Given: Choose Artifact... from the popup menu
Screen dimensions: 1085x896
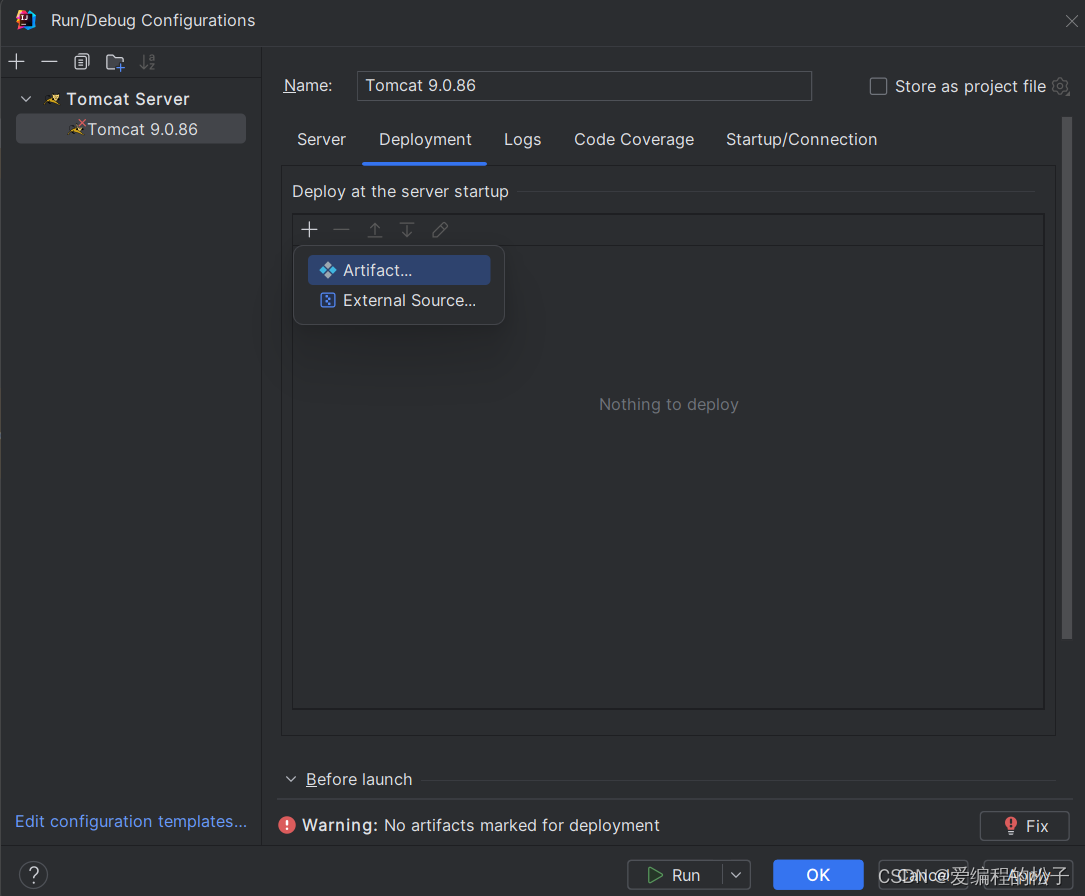Looking at the screenshot, I should (x=399, y=270).
